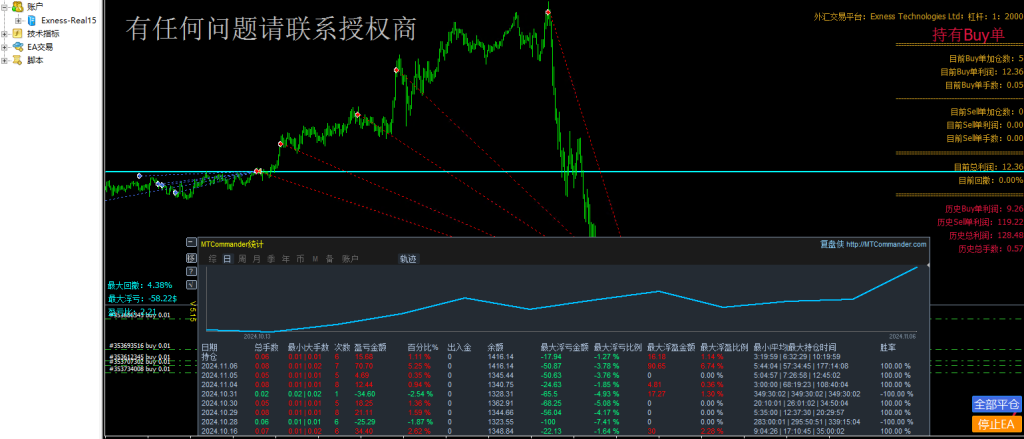Switch to the 季 quarterly tab
The image size is (1024, 439).
271,259
